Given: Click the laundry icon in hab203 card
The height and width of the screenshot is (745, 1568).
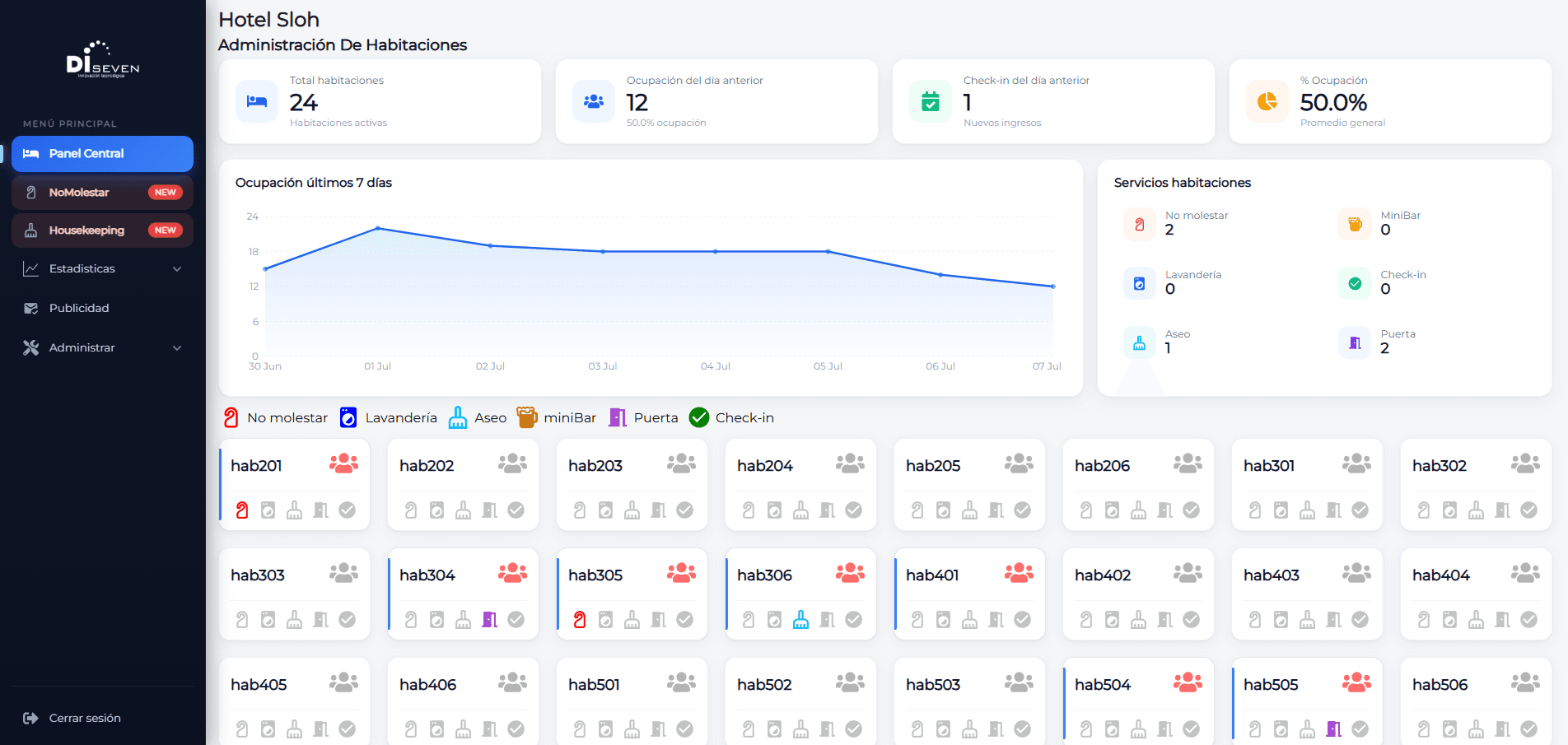Looking at the screenshot, I should (605, 510).
